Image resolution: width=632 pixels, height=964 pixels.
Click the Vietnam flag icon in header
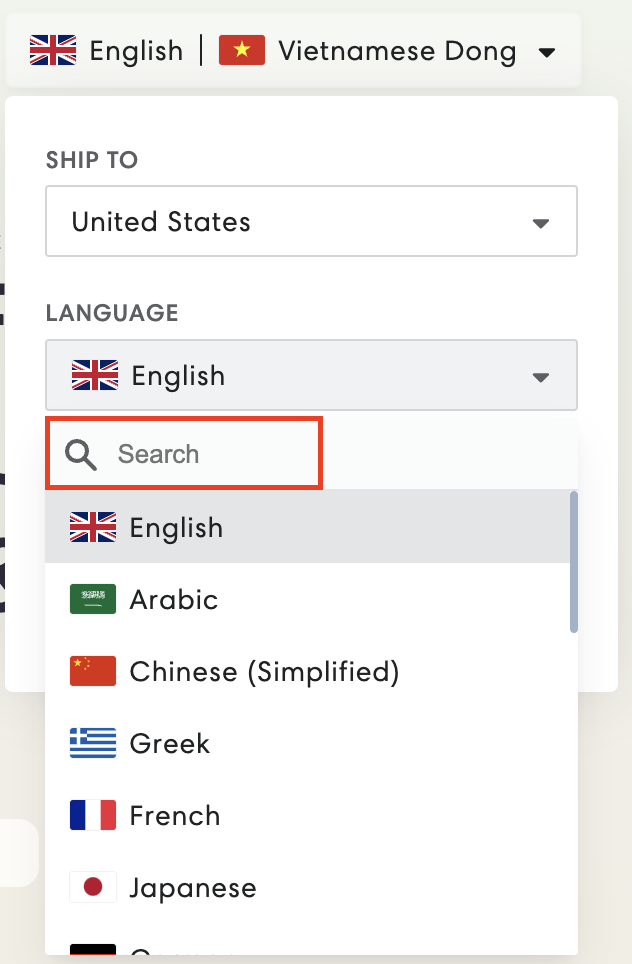[x=242, y=50]
